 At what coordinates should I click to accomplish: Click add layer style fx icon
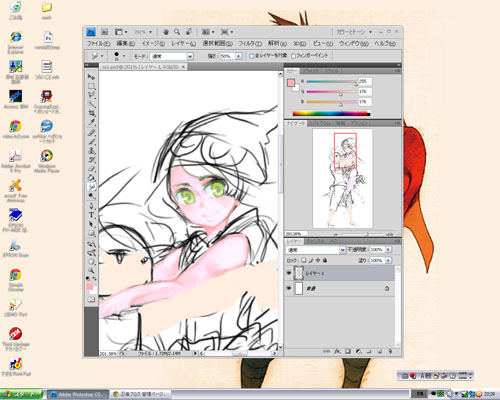click(337, 351)
